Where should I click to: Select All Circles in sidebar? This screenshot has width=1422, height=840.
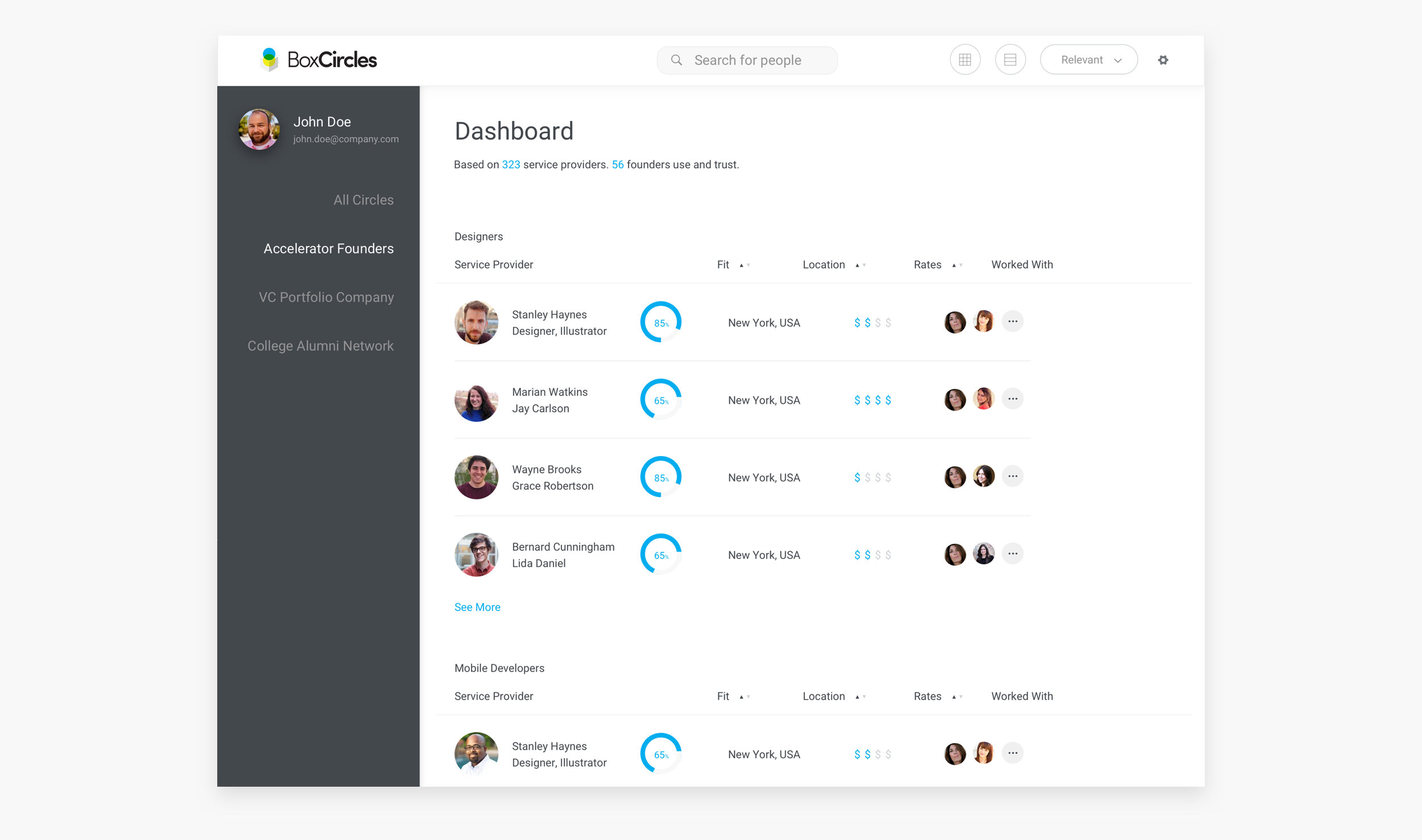(x=363, y=200)
